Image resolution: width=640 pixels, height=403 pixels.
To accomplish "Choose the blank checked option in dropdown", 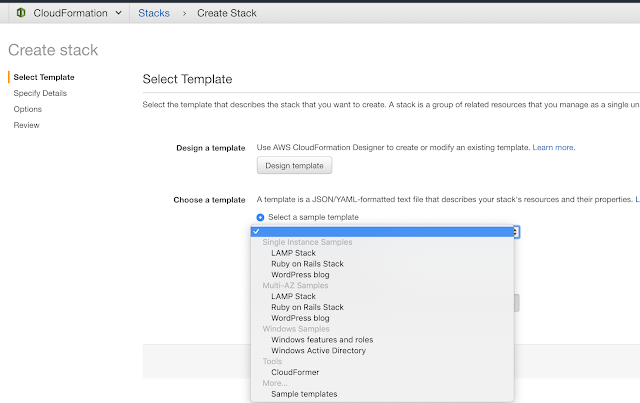I will pos(382,232).
